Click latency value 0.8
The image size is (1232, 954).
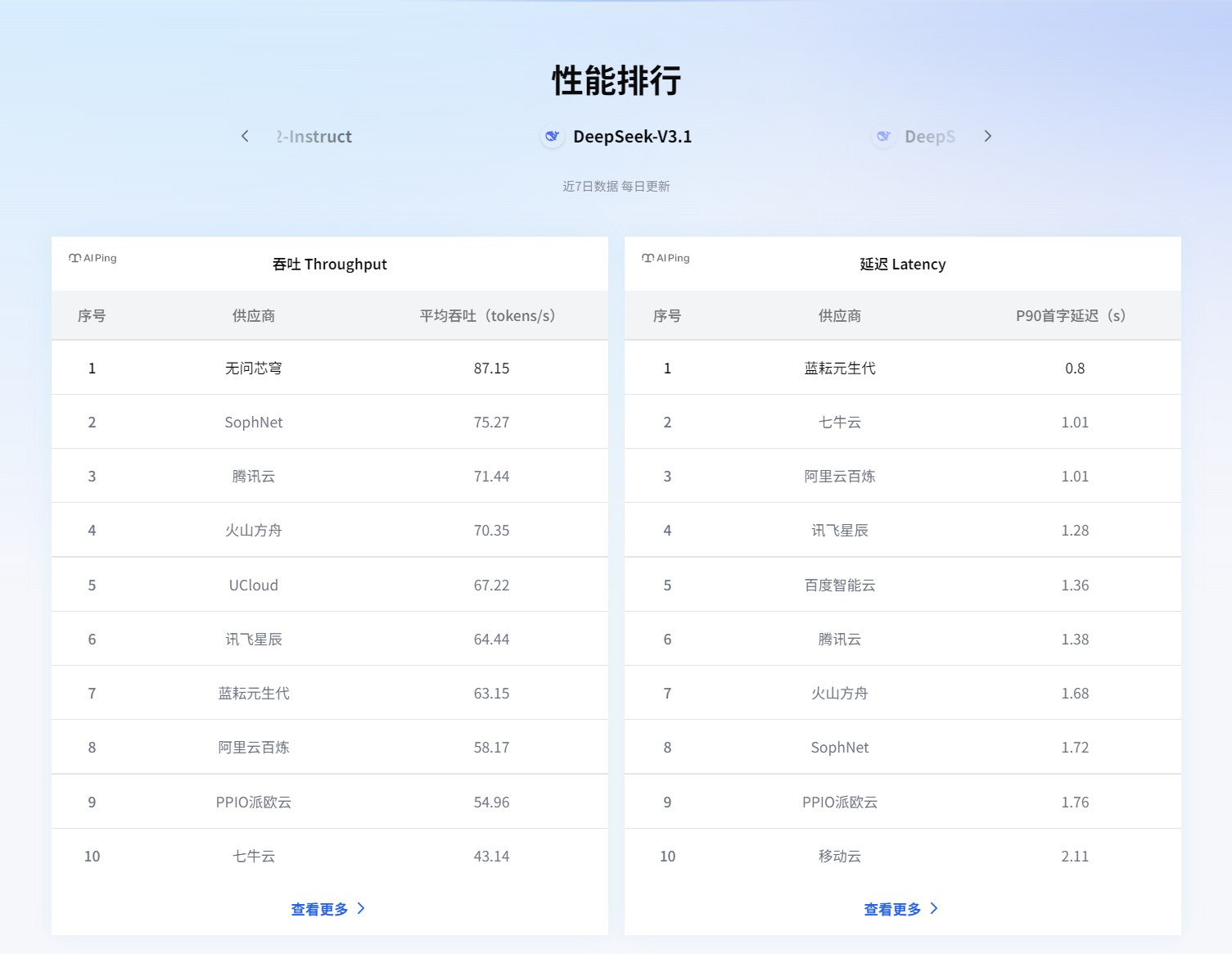pos(1075,368)
